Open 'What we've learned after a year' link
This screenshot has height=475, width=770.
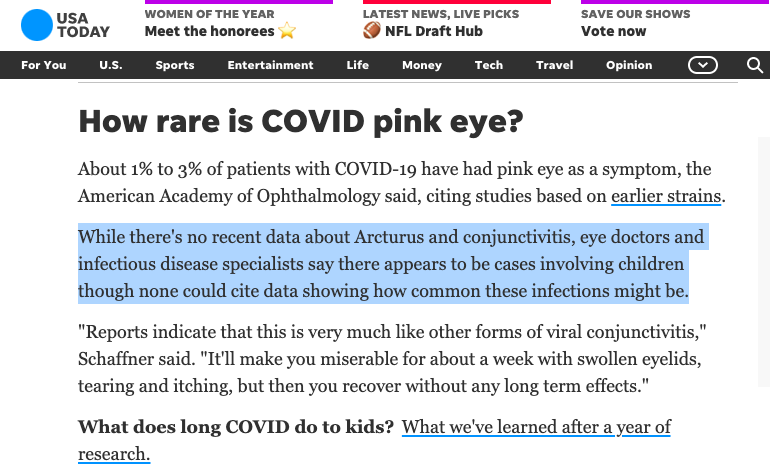[536, 427]
